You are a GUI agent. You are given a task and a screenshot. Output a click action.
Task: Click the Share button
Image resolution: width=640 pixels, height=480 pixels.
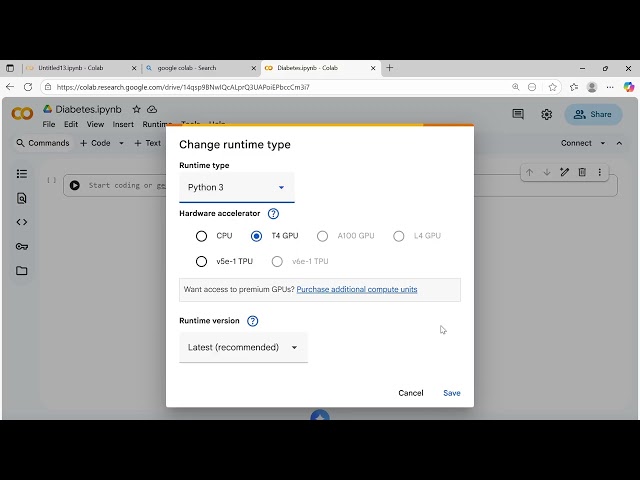tap(593, 114)
